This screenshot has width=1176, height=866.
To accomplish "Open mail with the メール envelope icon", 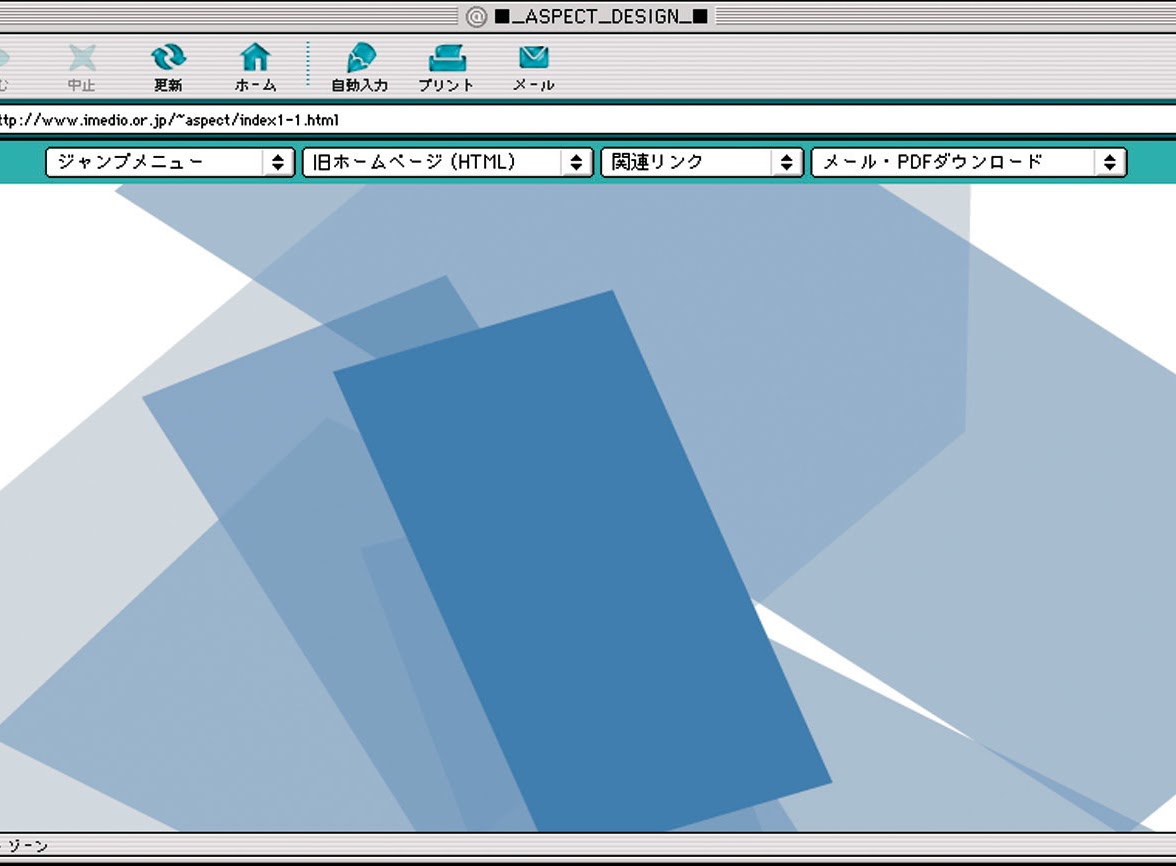I will tap(533, 60).
